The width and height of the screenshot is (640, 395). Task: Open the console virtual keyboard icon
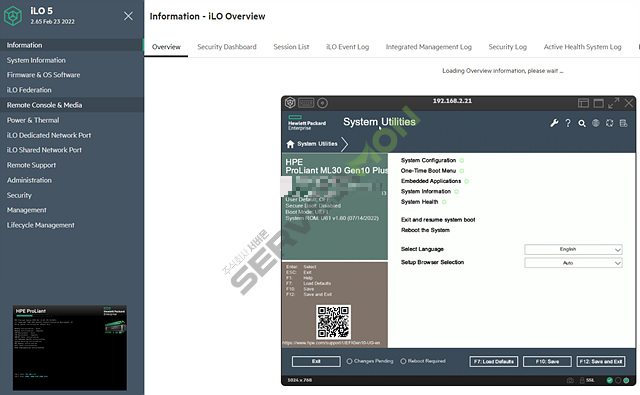[306, 103]
